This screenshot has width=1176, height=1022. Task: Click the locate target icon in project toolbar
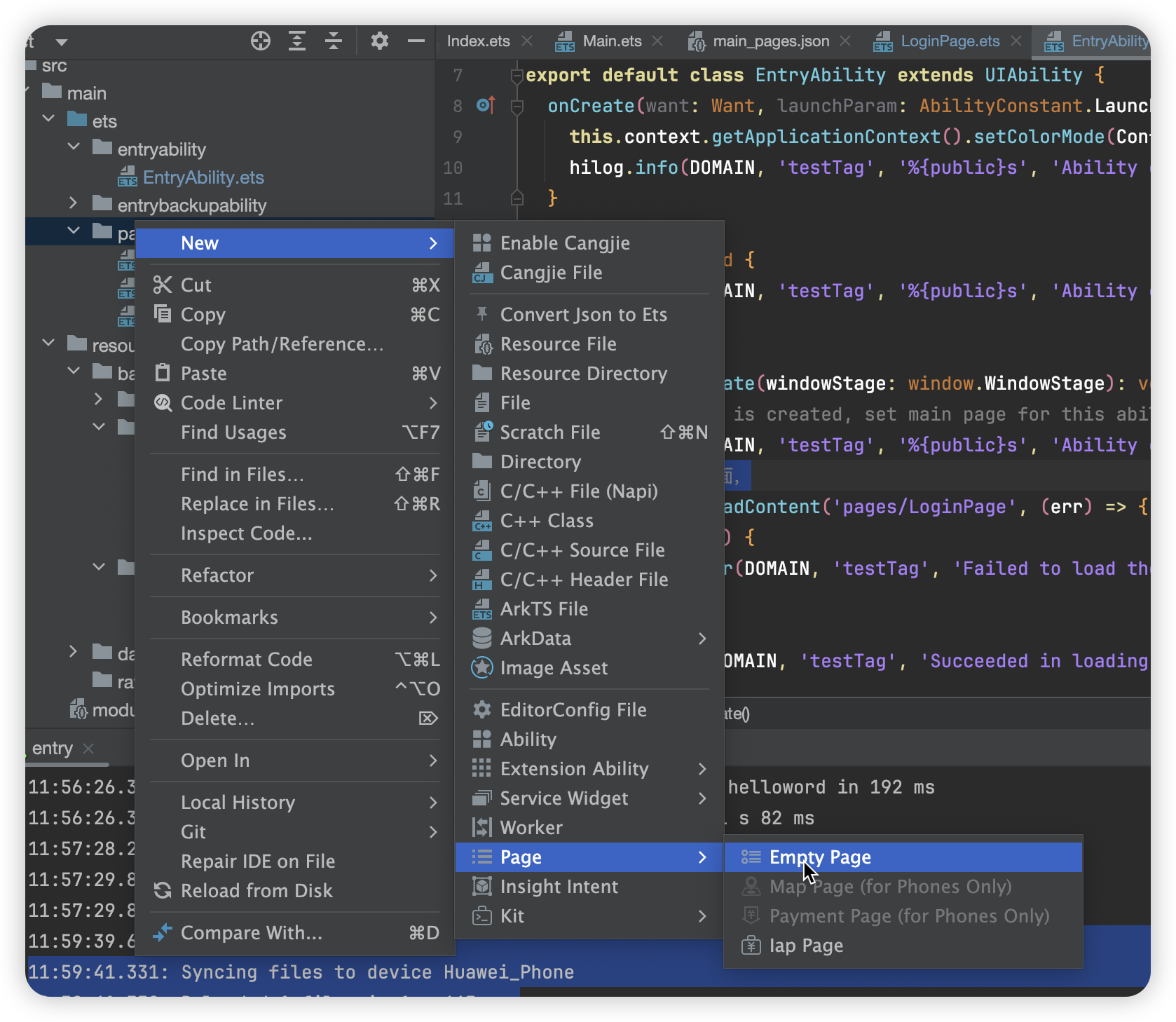pos(260,41)
